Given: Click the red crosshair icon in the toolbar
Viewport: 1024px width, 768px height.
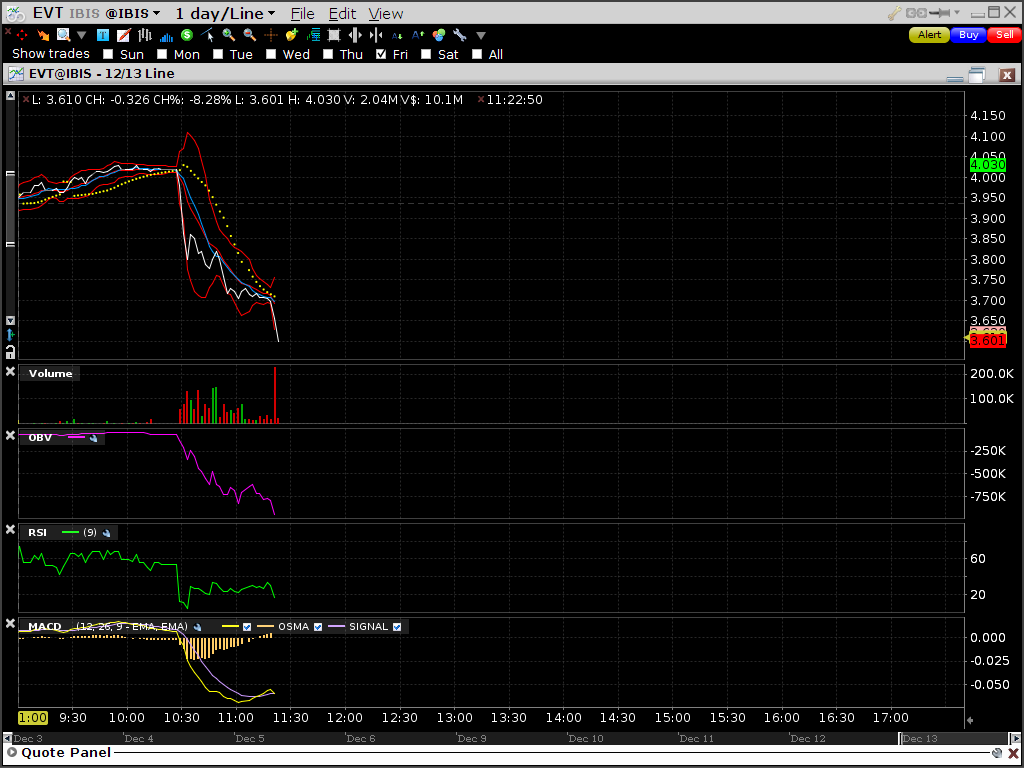Looking at the screenshot, I should coord(22,35).
